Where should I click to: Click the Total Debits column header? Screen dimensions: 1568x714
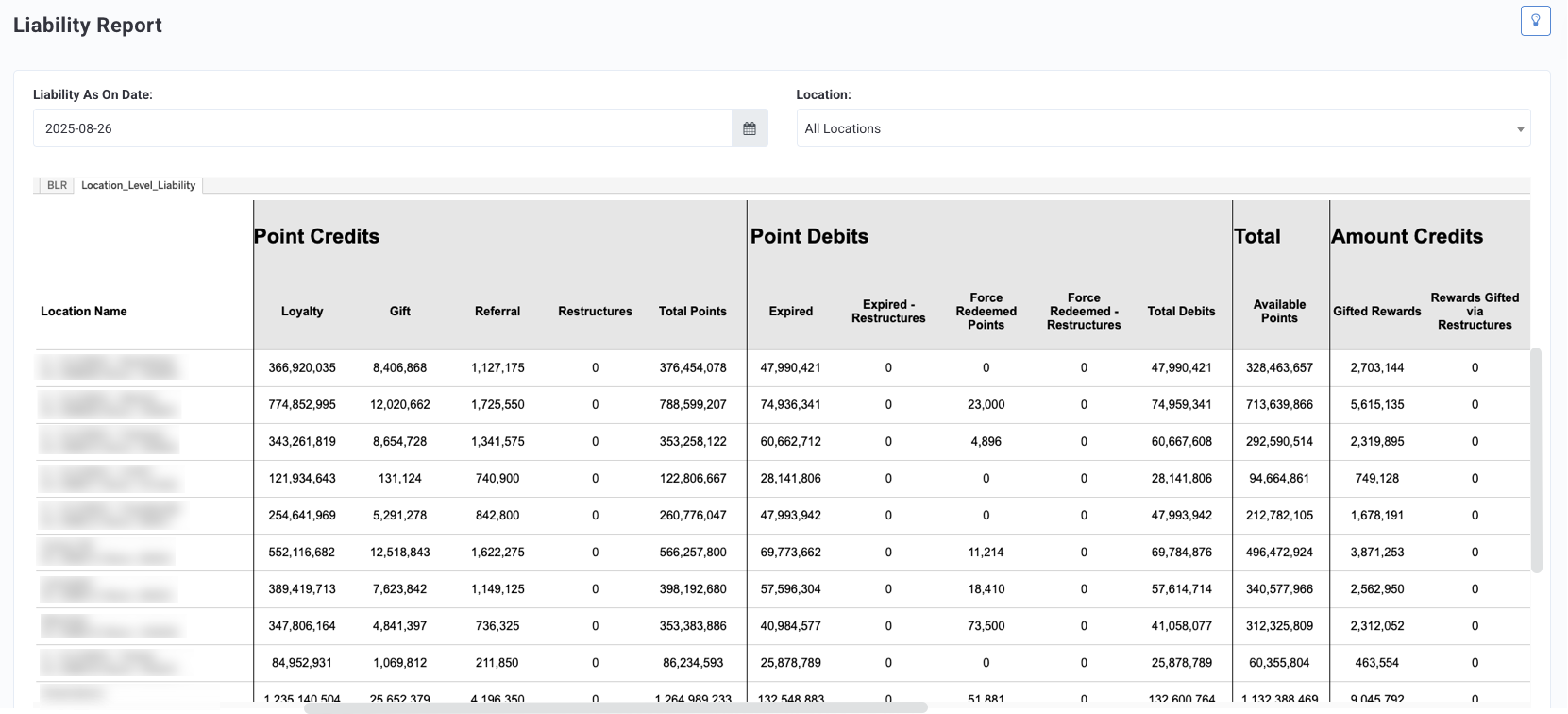(x=1182, y=312)
